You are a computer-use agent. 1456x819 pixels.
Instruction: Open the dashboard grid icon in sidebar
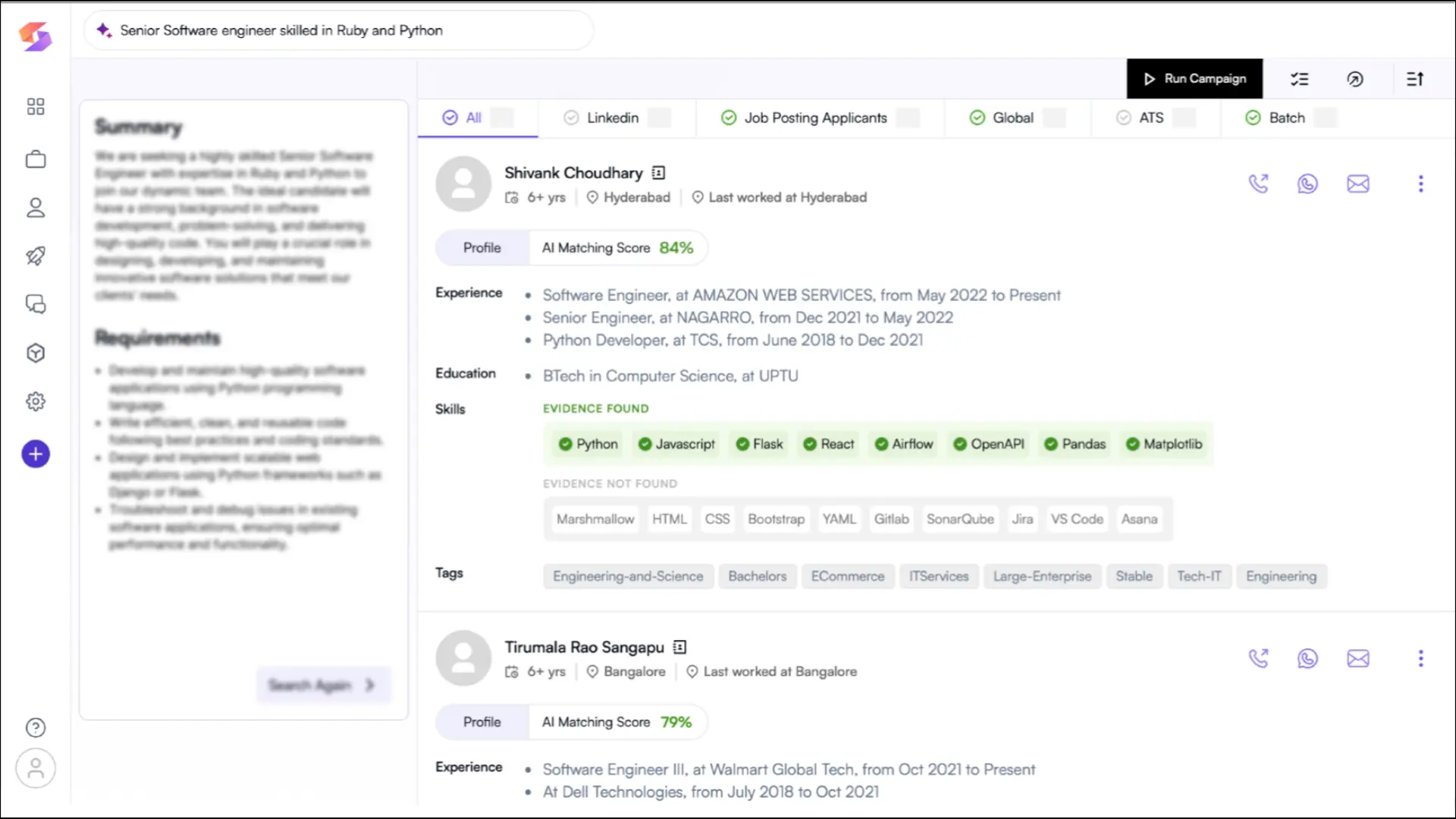(35, 106)
